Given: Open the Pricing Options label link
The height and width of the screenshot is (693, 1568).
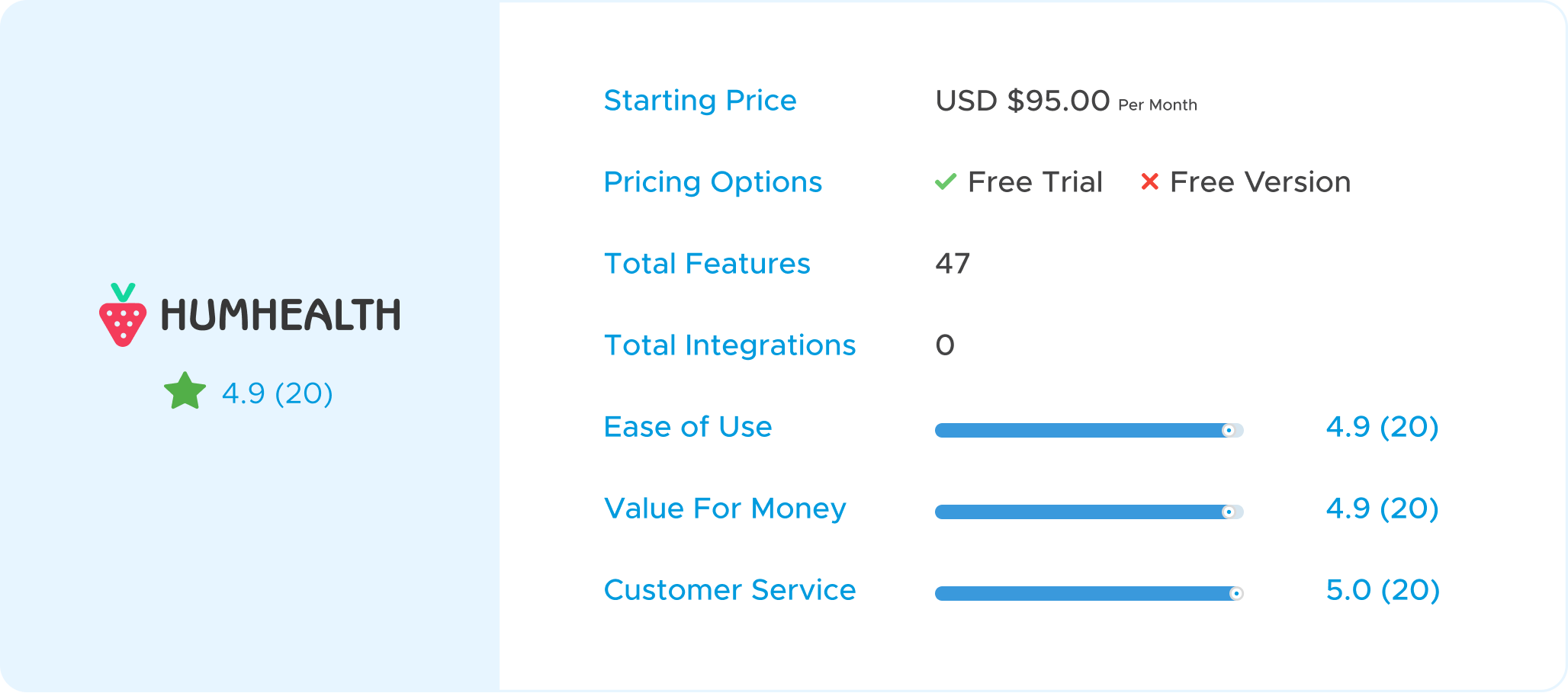Looking at the screenshot, I should [x=712, y=182].
